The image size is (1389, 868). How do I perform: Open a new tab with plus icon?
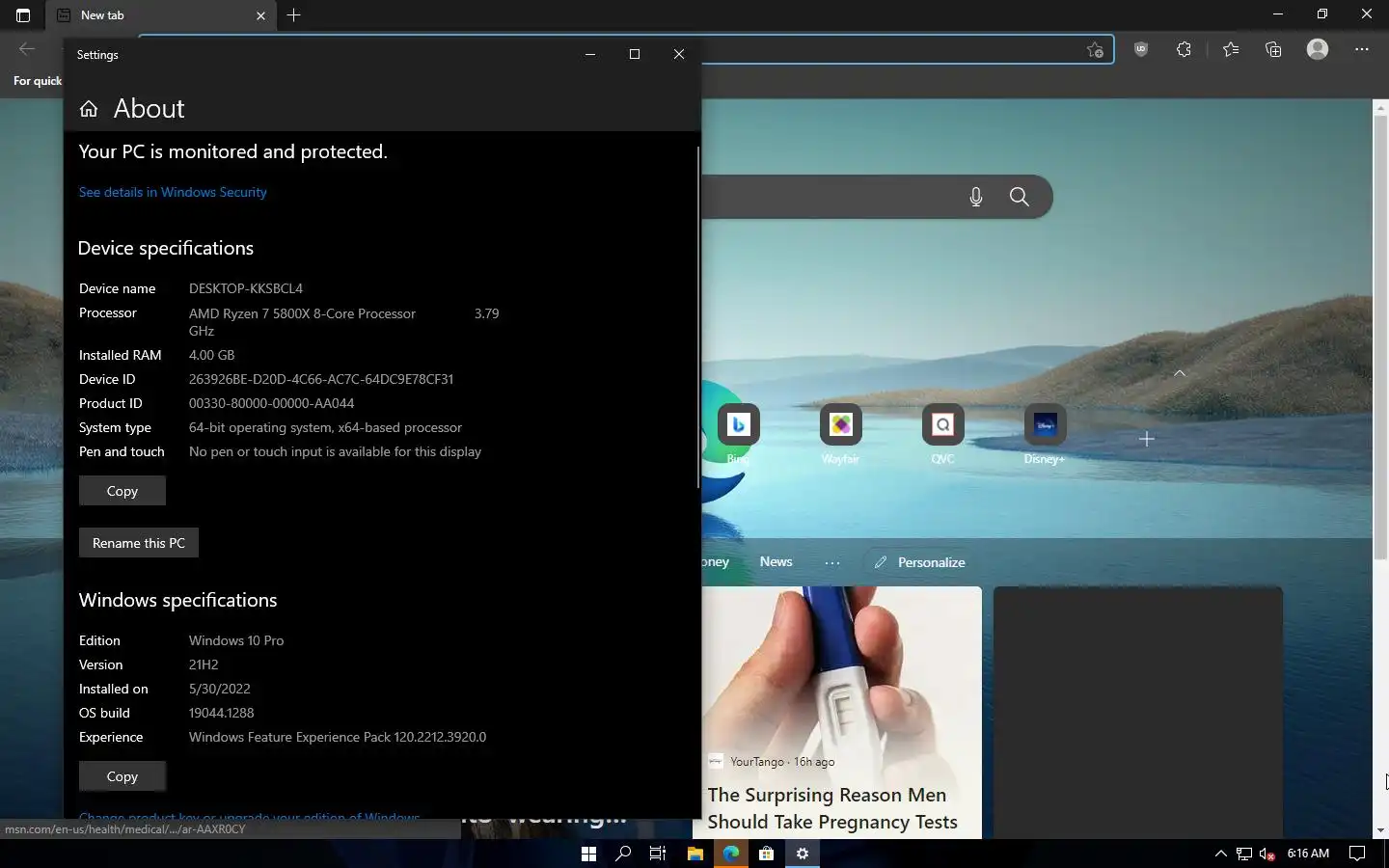click(x=294, y=15)
